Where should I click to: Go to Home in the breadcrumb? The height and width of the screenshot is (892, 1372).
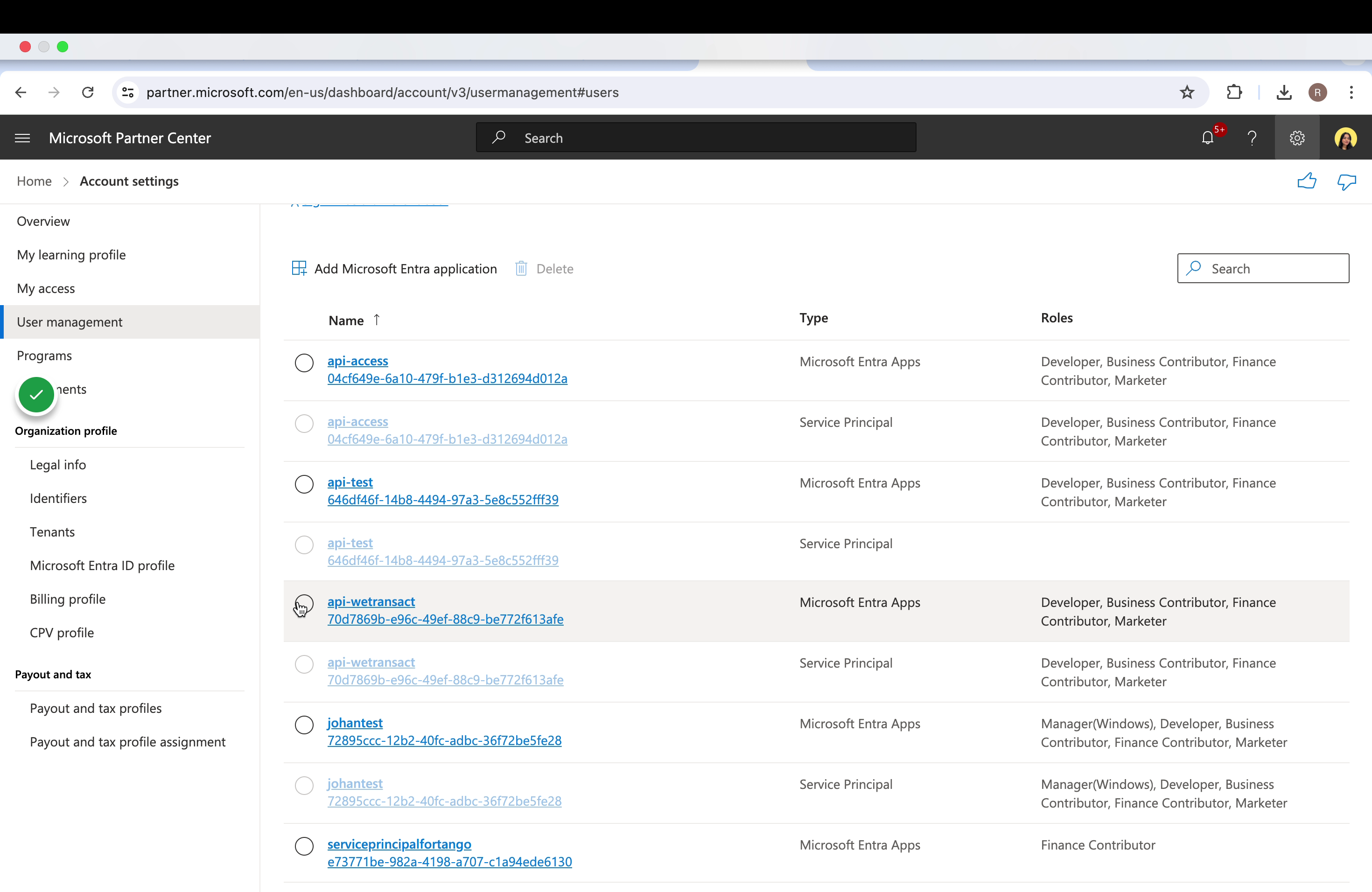pos(34,181)
